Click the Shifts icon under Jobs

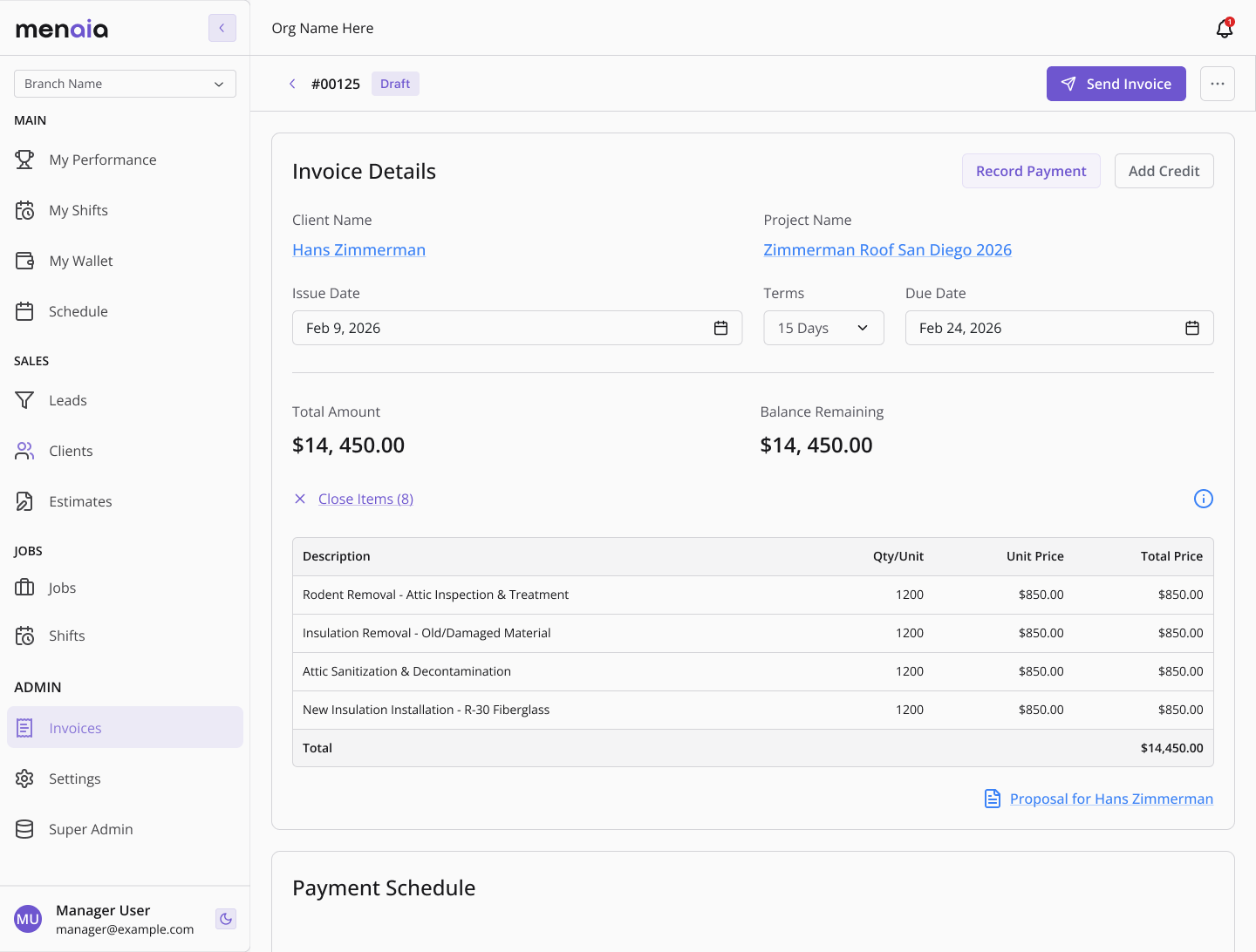pyautogui.click(x=24, y=636)
